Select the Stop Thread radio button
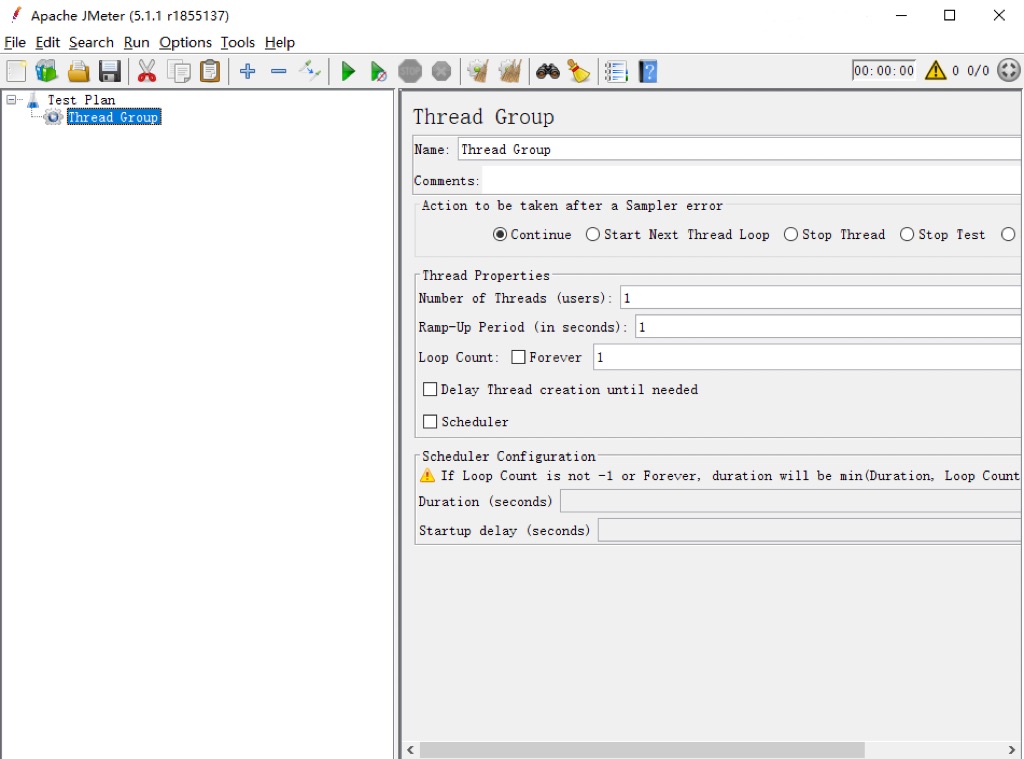The image size is (1024, 759). click(x=790, y=234)
